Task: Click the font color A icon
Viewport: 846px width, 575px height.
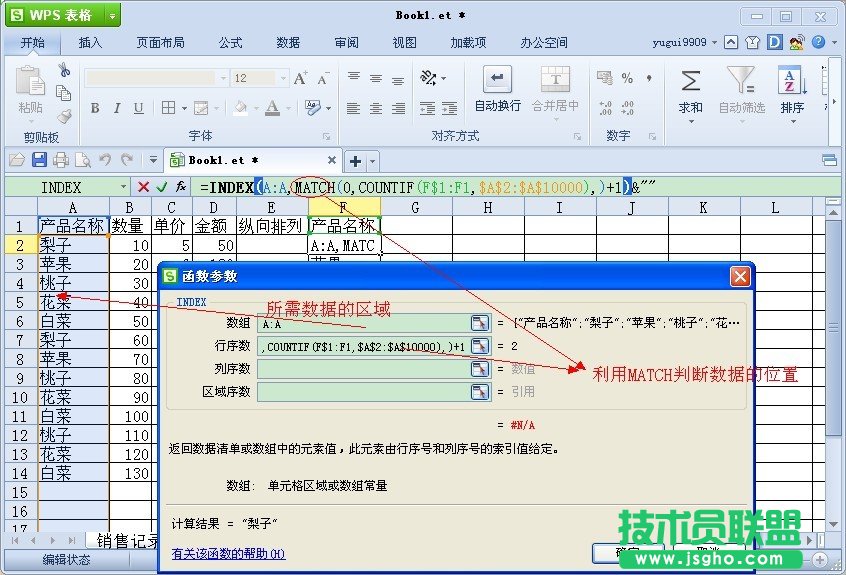Action: point(272,108)
